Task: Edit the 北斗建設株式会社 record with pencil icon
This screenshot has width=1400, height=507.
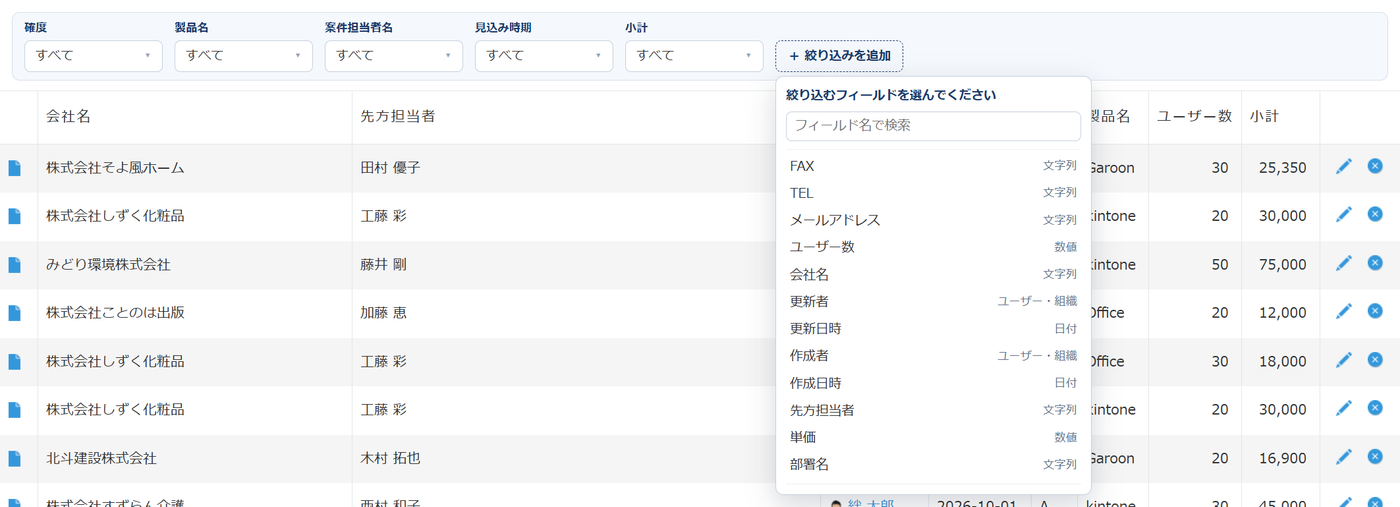Action: [1344, 456]
